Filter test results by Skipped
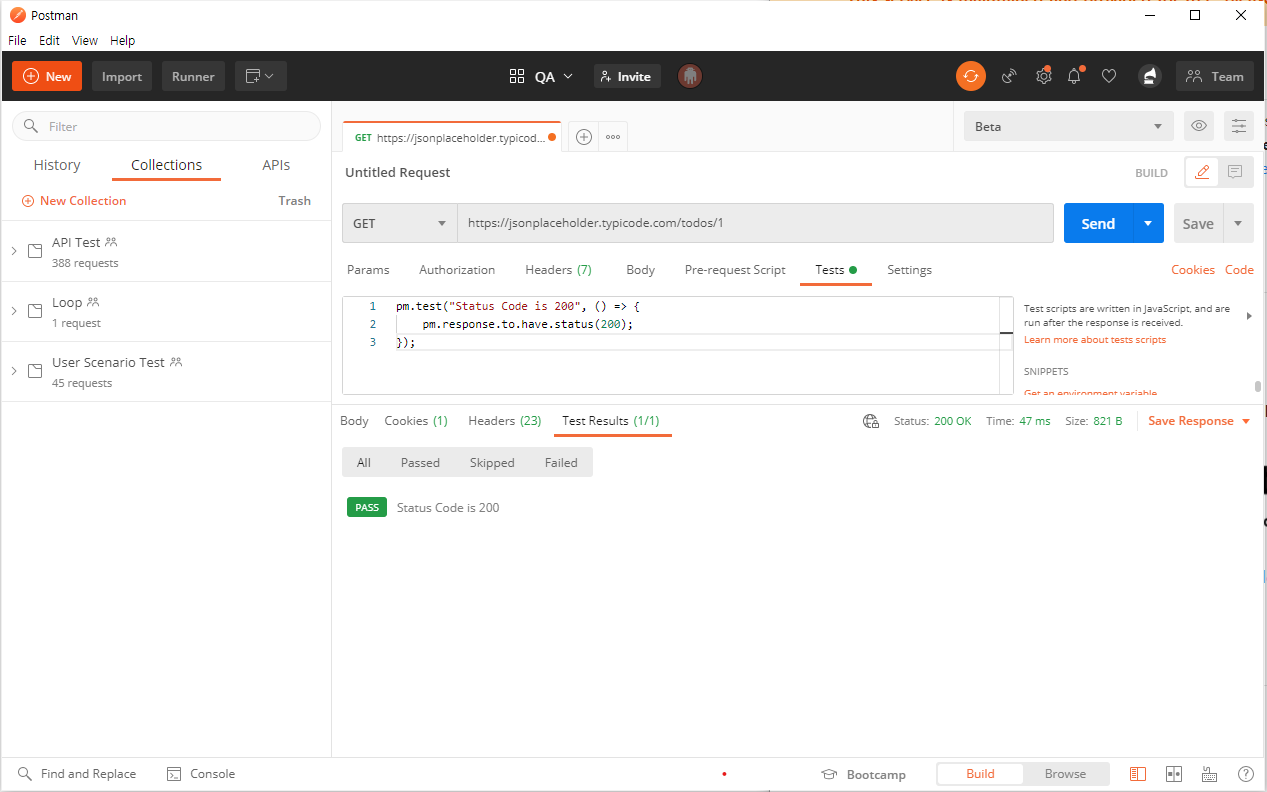This screenshot has width=1267, height=792. [x=492, y=462]
